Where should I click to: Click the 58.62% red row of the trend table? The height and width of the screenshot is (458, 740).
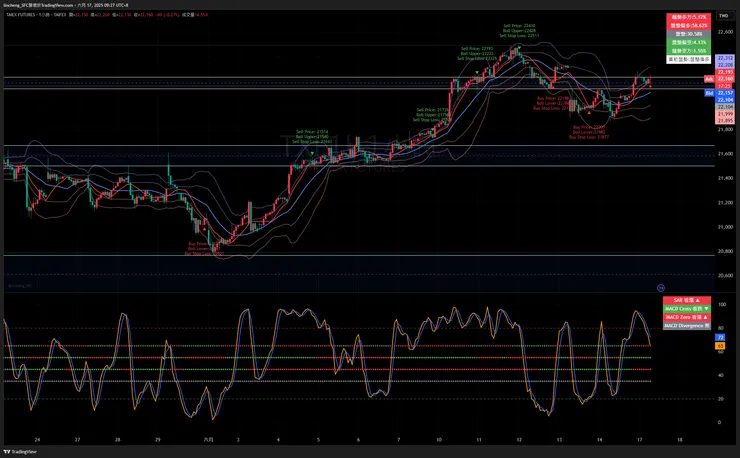pos(689,25)
